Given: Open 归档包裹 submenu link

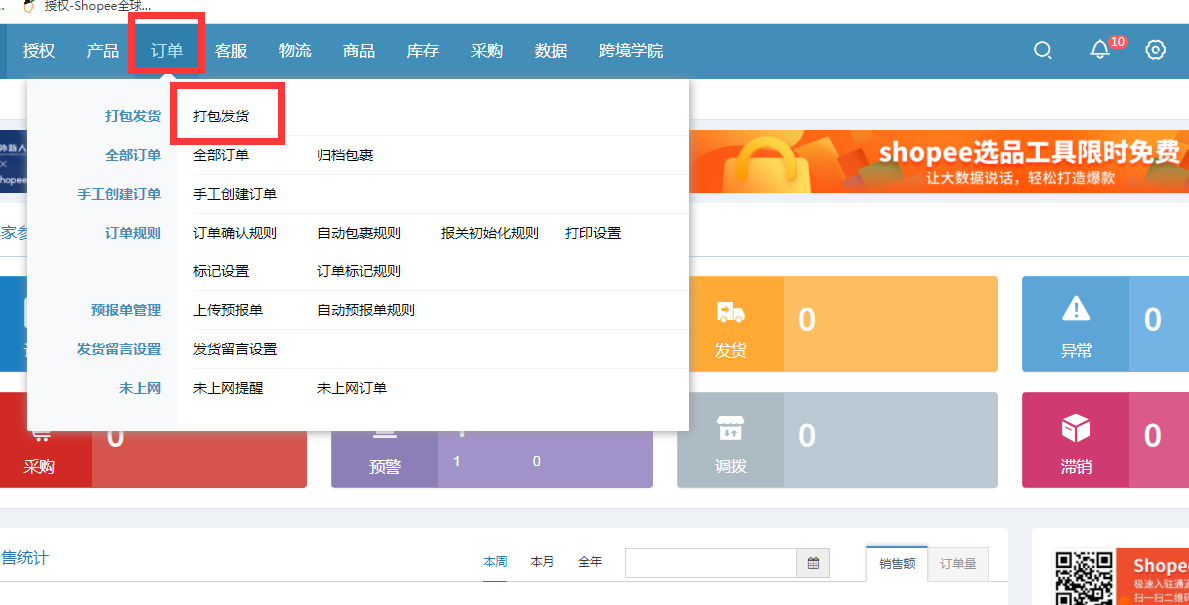Looking at the screenshot, I should tap(345, 155).
